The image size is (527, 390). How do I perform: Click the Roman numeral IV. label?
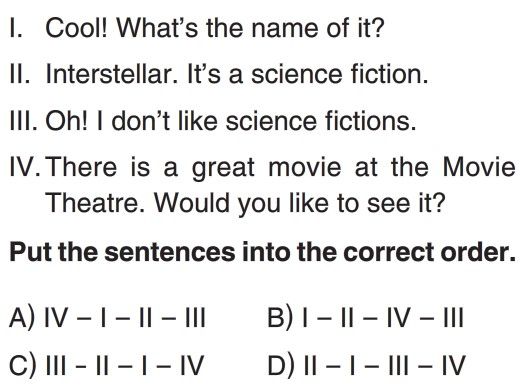coord(26,167)
